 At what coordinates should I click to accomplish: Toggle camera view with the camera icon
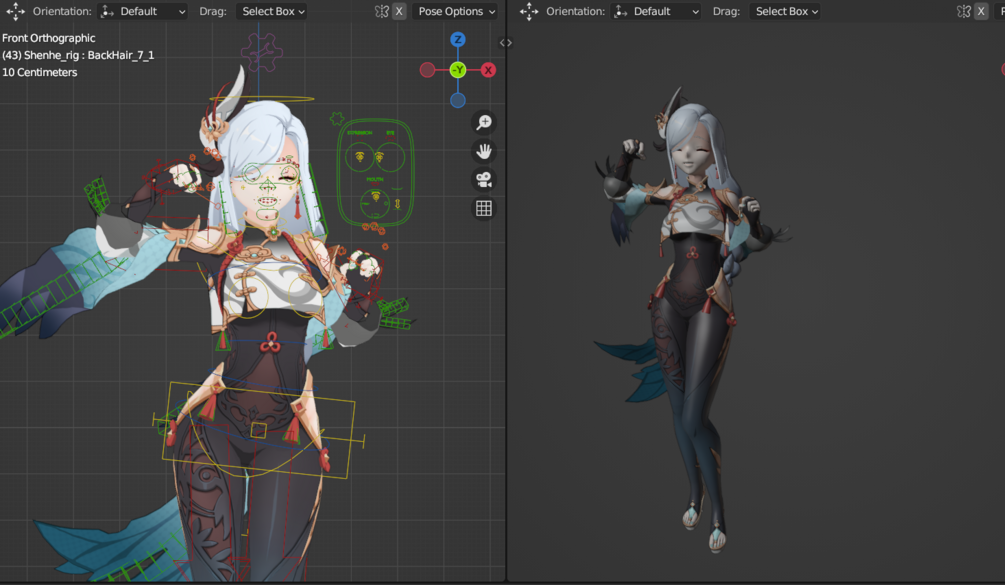[484, 179]
